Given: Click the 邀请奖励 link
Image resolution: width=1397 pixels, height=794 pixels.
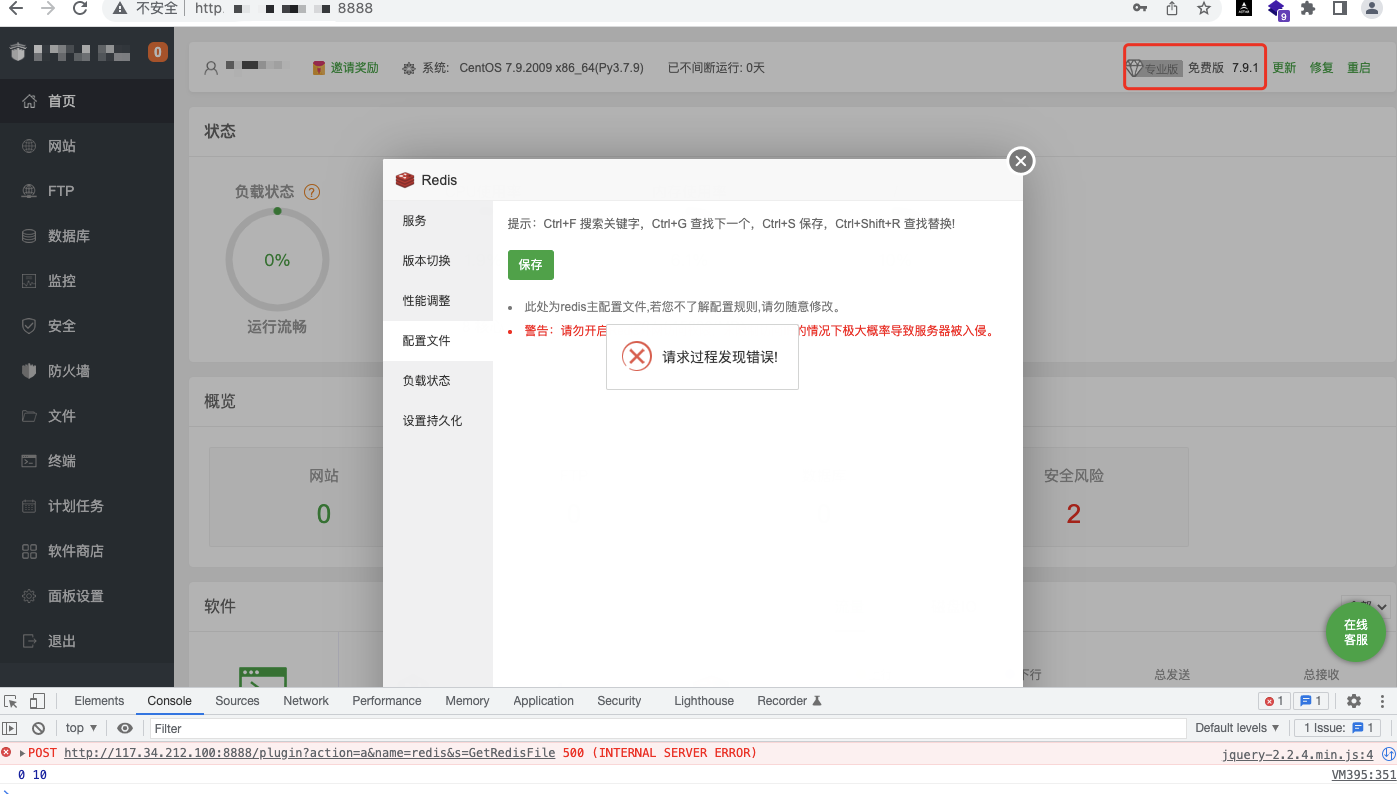Looking at the screenshot, I should point(354,68).
